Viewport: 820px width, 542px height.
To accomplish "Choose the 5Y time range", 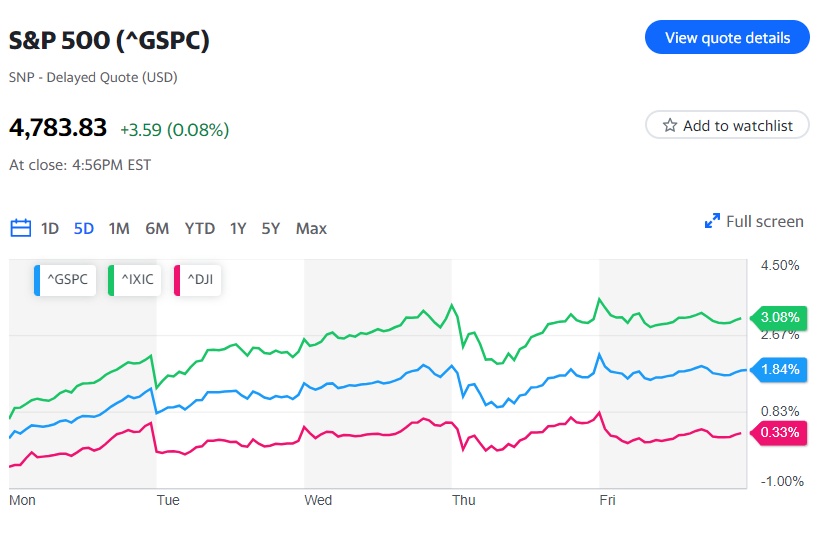I will point(271,228).
